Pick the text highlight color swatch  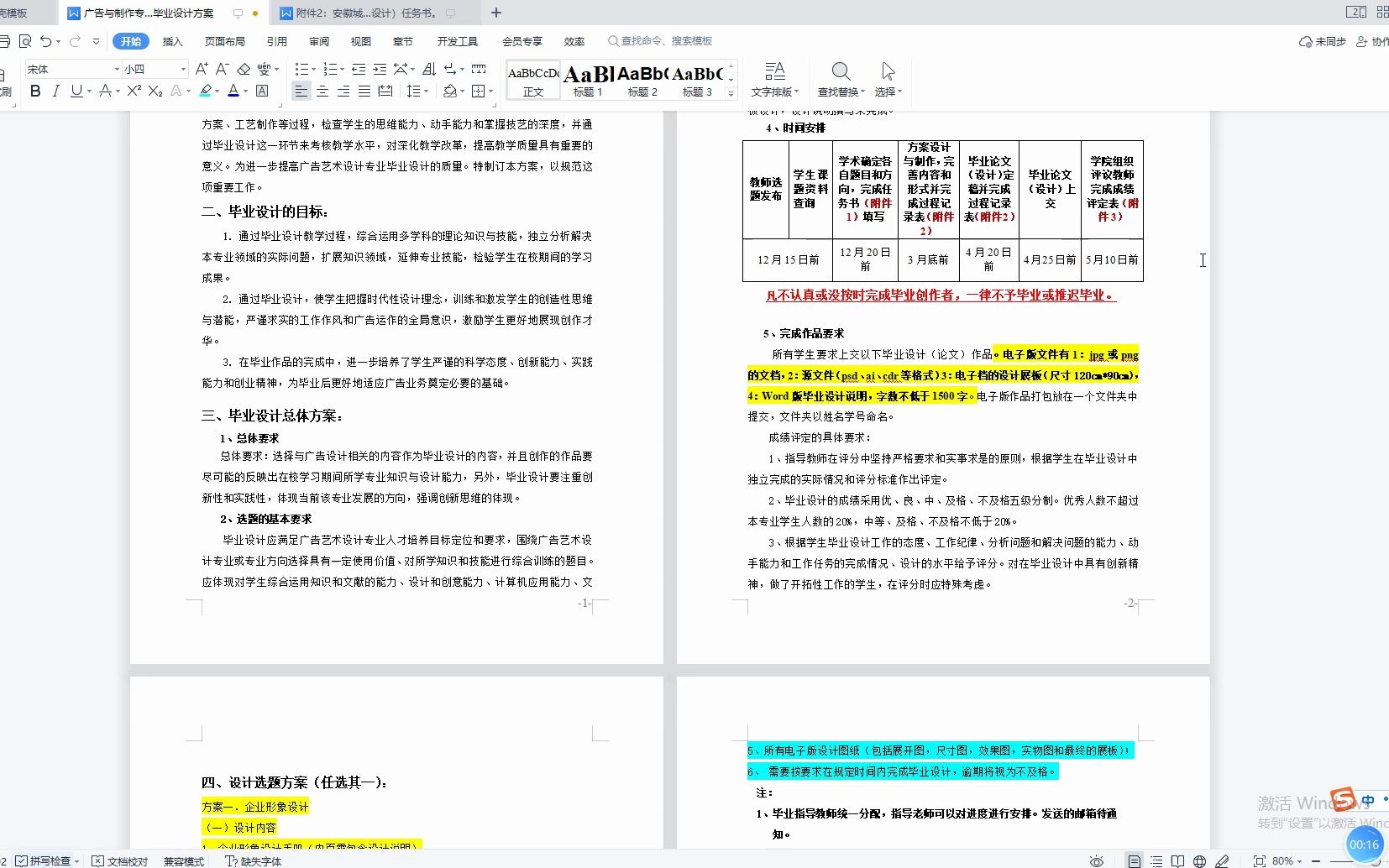point(205,91)
